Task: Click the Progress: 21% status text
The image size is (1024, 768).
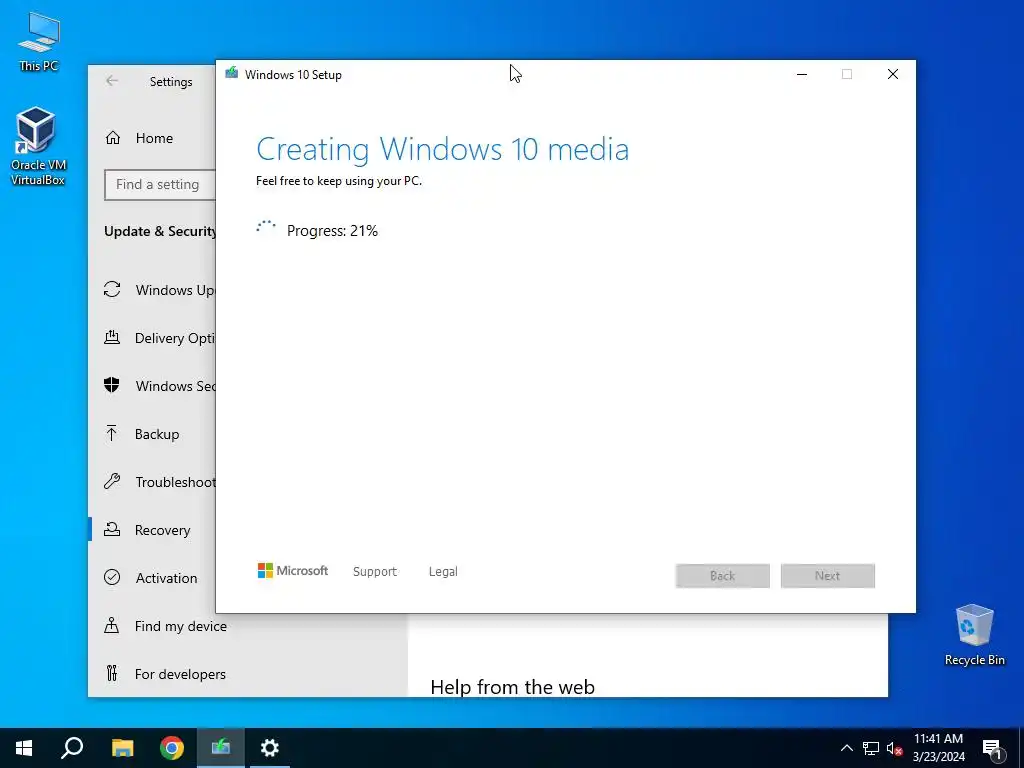Action: point(332,231)
